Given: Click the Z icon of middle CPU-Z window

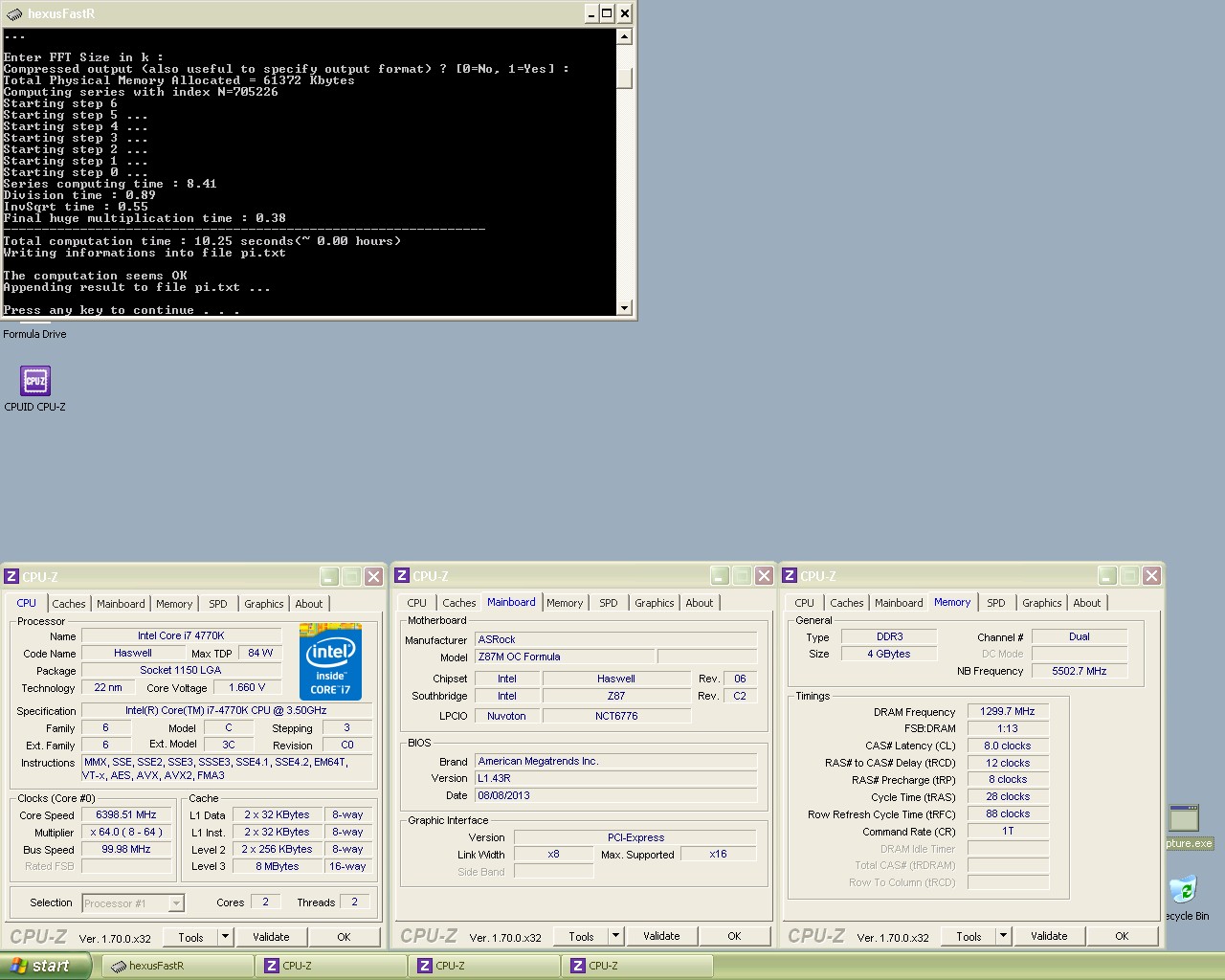Looking at the screenshot, I should (402, 575).
